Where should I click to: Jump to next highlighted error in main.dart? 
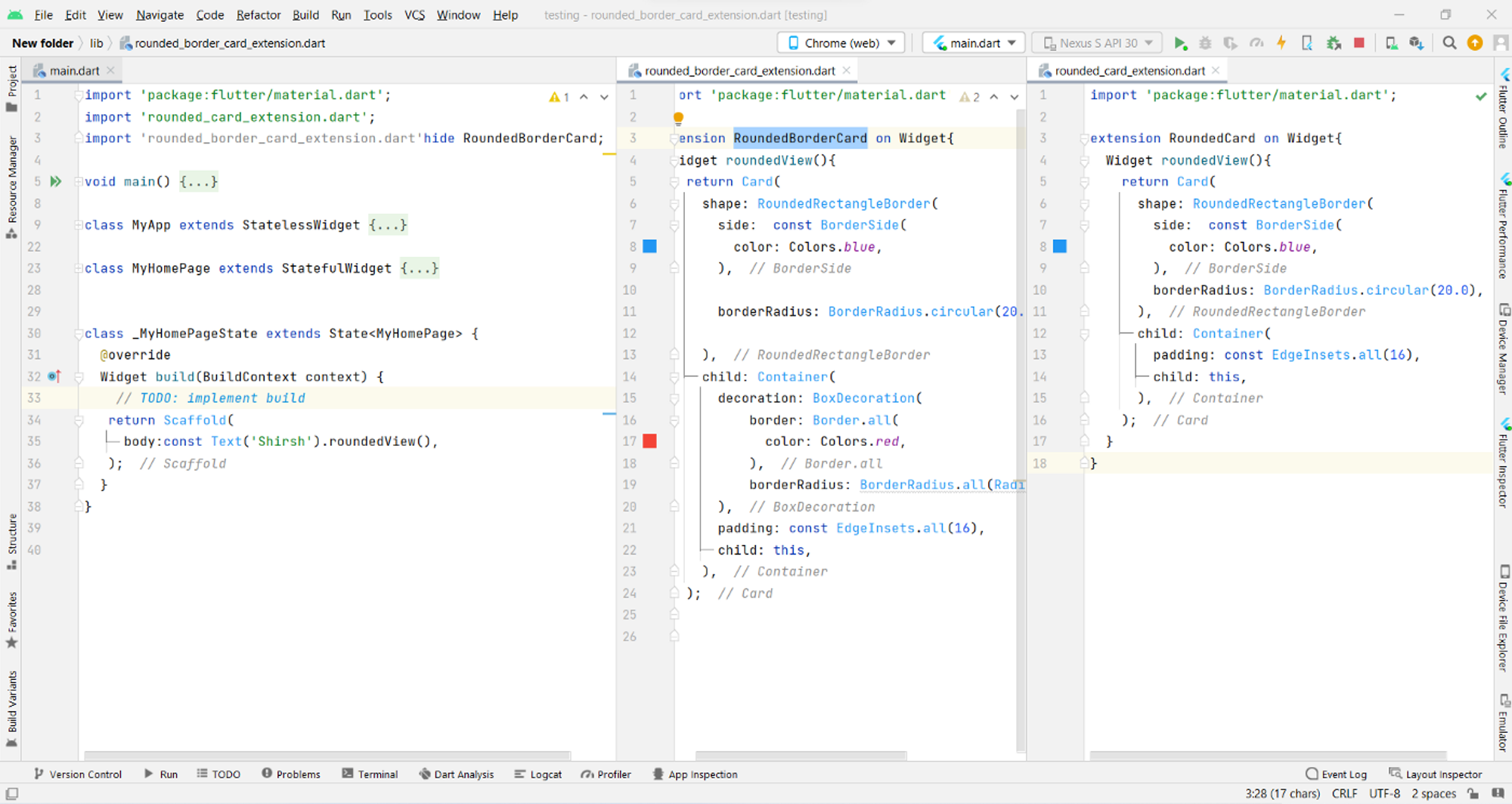point(604,97)
